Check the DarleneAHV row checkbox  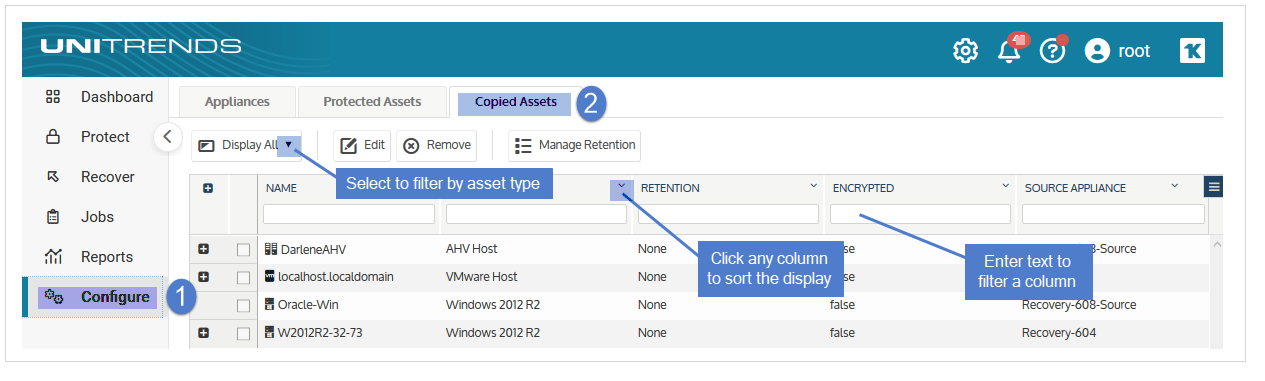click(243, 249)
